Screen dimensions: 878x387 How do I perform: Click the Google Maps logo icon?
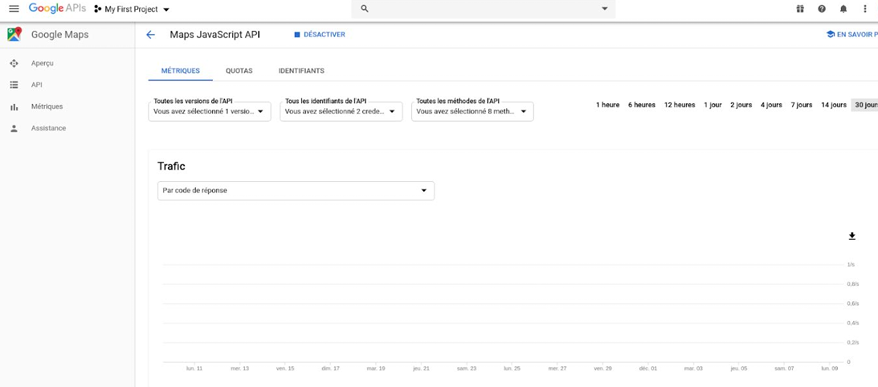tap(15, 34)
